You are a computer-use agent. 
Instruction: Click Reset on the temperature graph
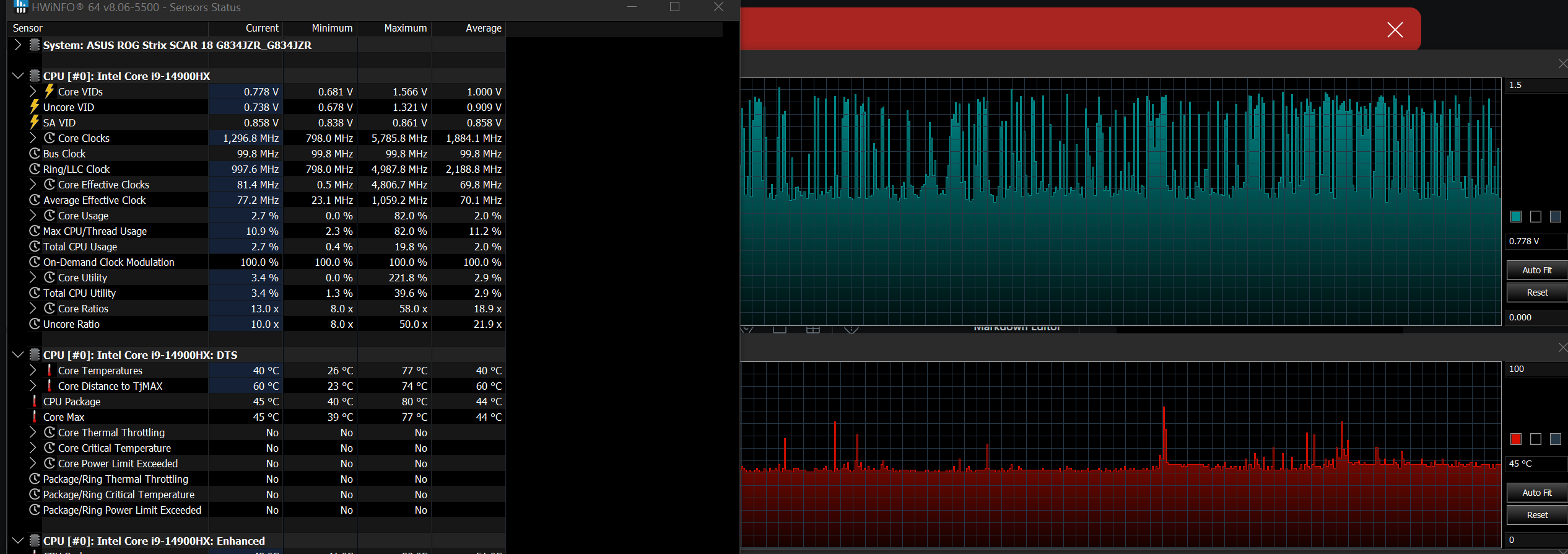coord(1536,515)
